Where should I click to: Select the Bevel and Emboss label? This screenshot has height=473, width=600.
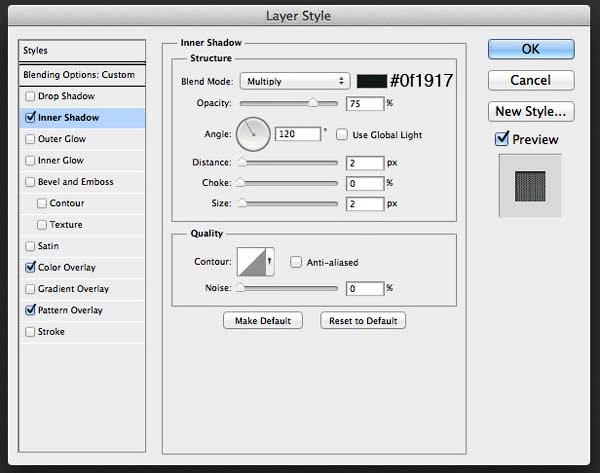[x=76, y=182]
